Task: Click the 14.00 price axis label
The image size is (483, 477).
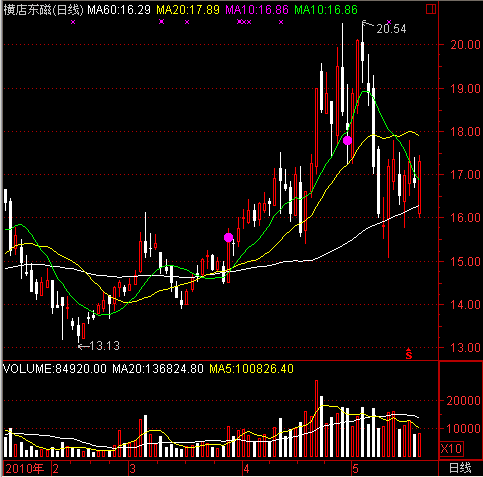Action: click(465, 305)
